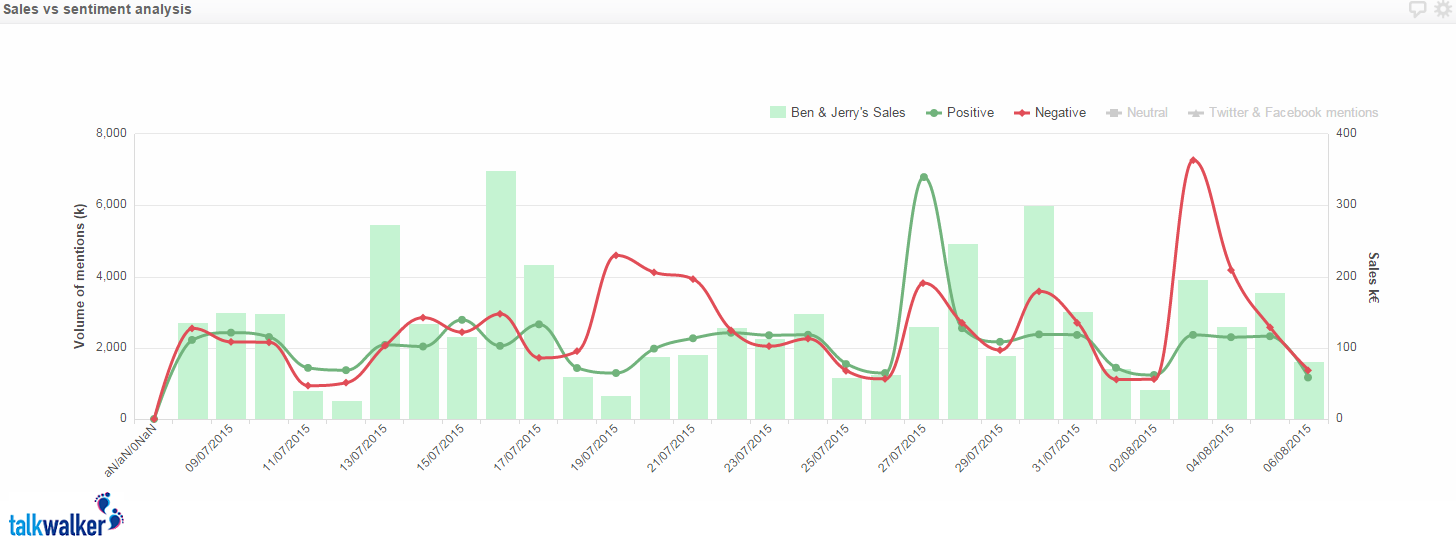Click the '300' right axis label
This screenshot has height=544, width=1456.
tap(1344, 205)
